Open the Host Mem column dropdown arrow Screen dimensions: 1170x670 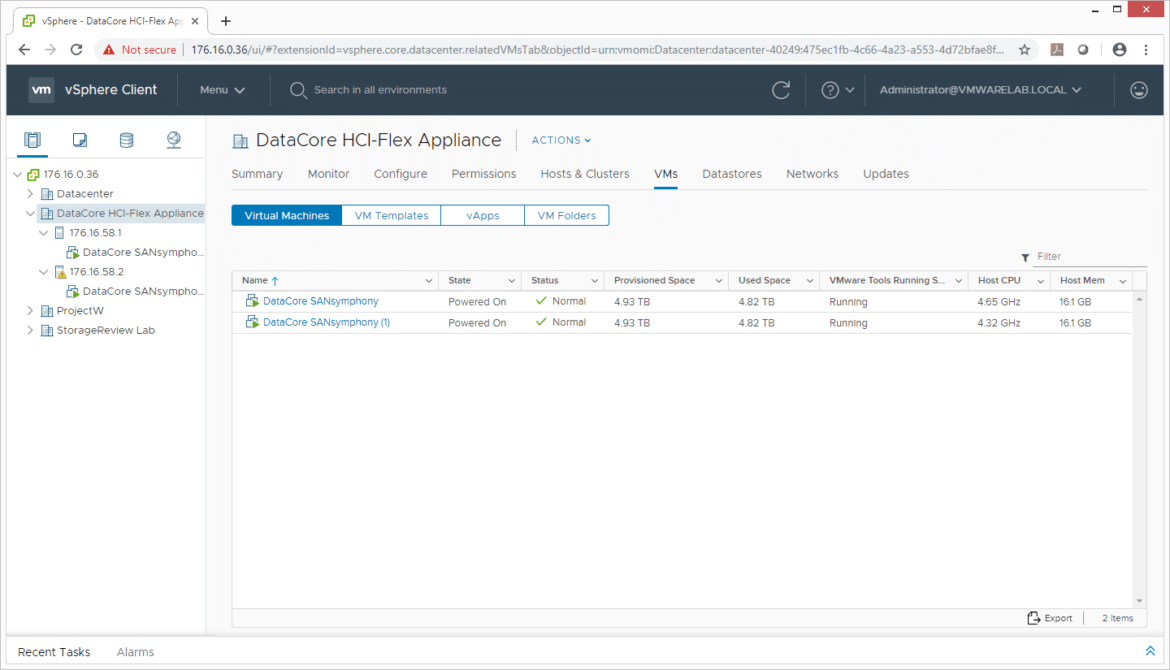coord(1122,281)
